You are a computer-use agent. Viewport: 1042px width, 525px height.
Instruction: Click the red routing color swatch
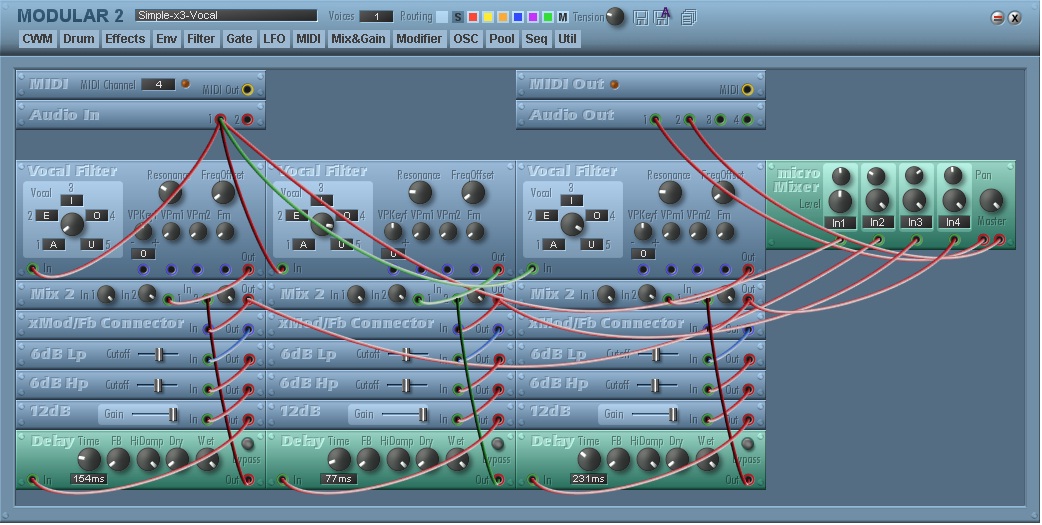tap(473, 17)
